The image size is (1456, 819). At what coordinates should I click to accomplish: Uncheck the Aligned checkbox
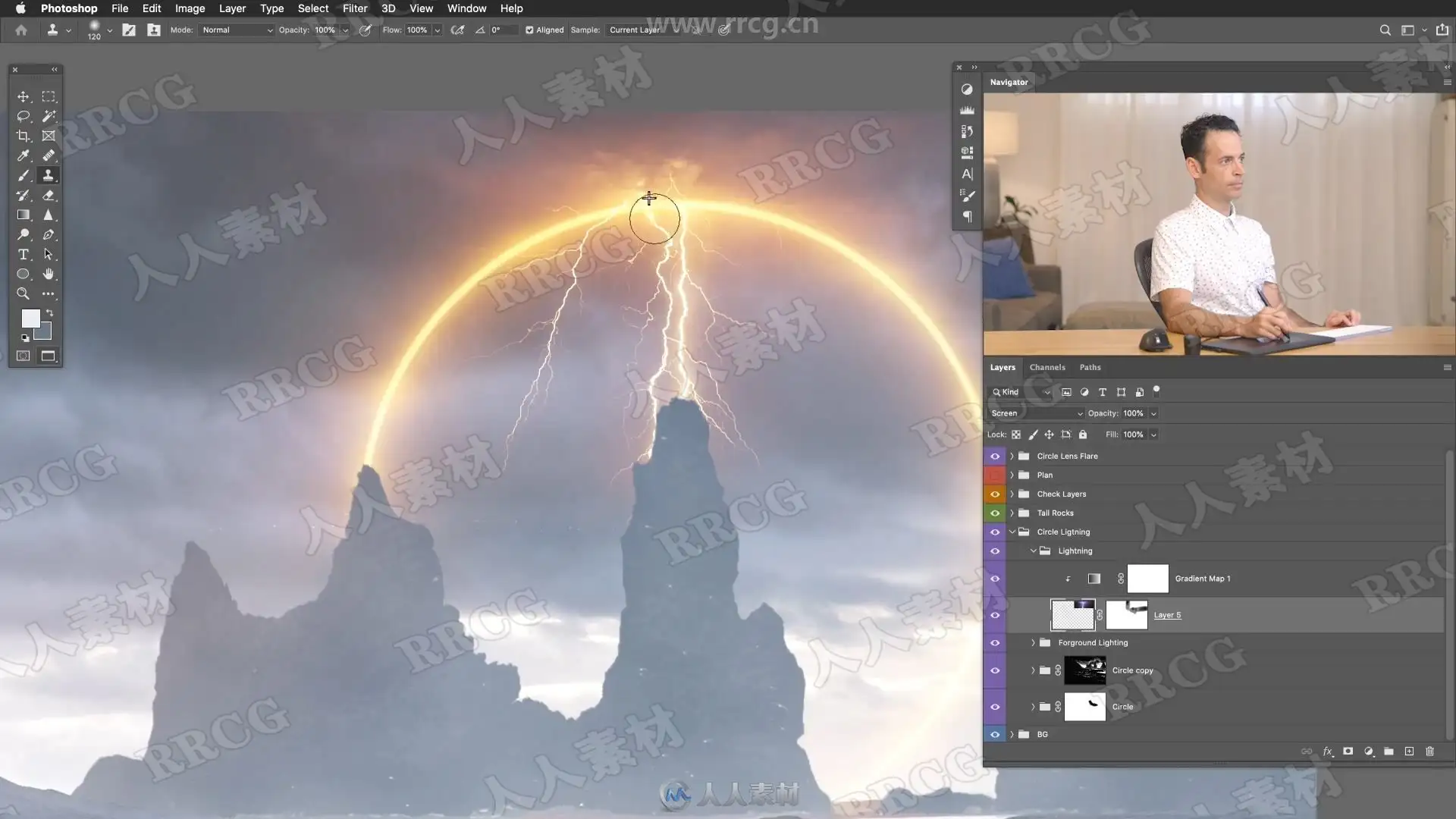tap(529, 30)
